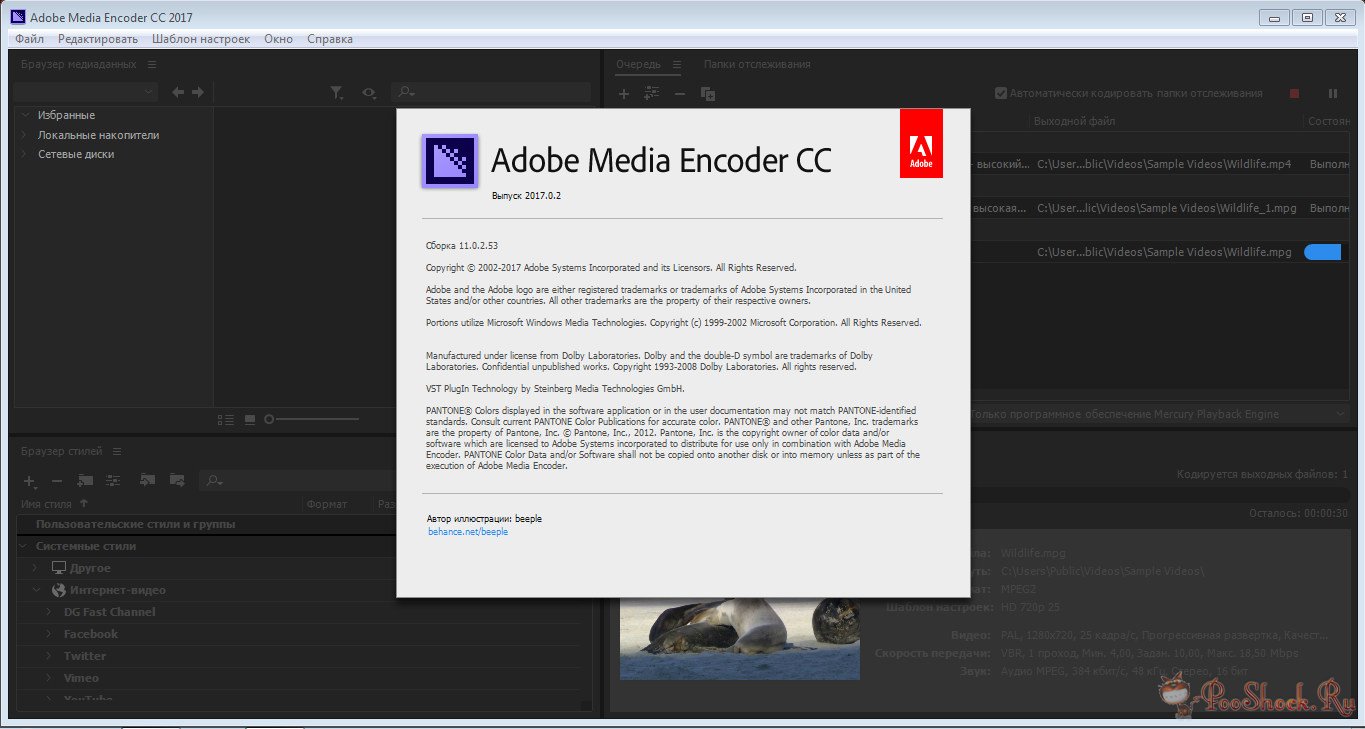Image resolution: width=1365 pixels, height=729 pixels.
Task: Open output file Wildlife.mp4 path link
Action: click(1164, 164)
